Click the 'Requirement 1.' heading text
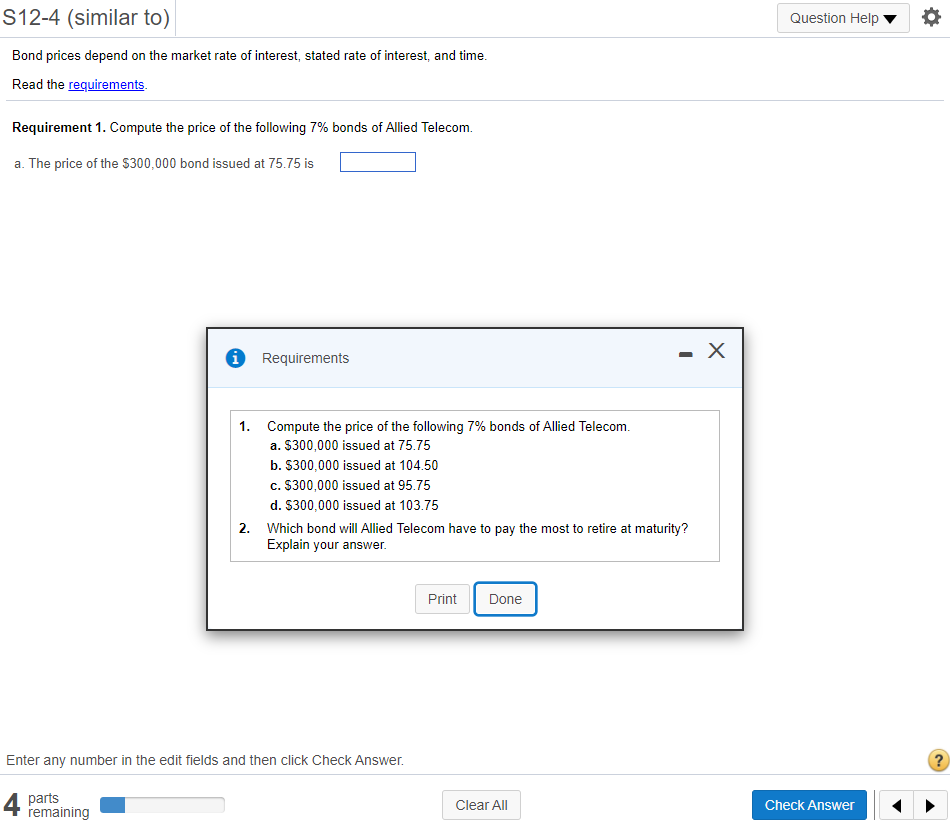 [59, 127]
